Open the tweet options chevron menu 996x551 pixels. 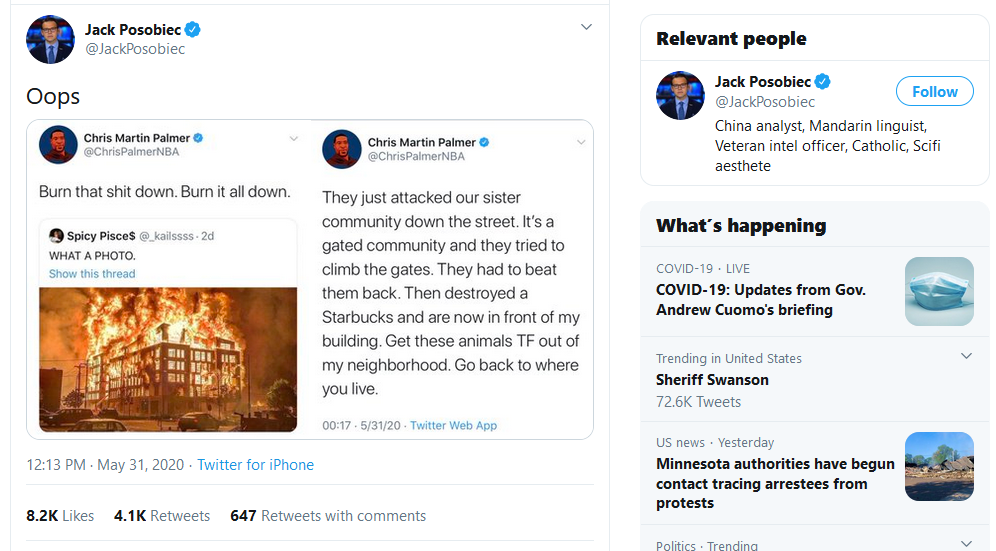click(586, 27)
